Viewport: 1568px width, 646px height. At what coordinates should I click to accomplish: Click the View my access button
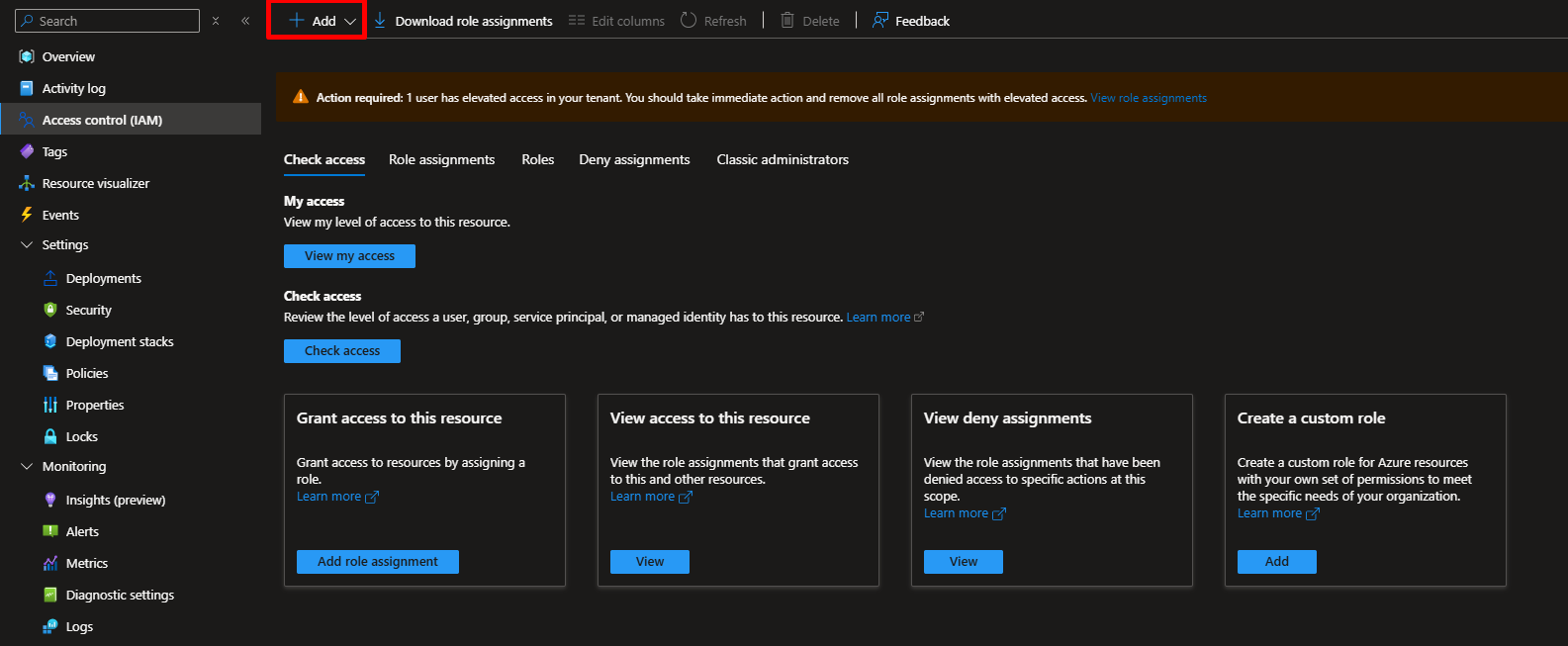point(349,256)
